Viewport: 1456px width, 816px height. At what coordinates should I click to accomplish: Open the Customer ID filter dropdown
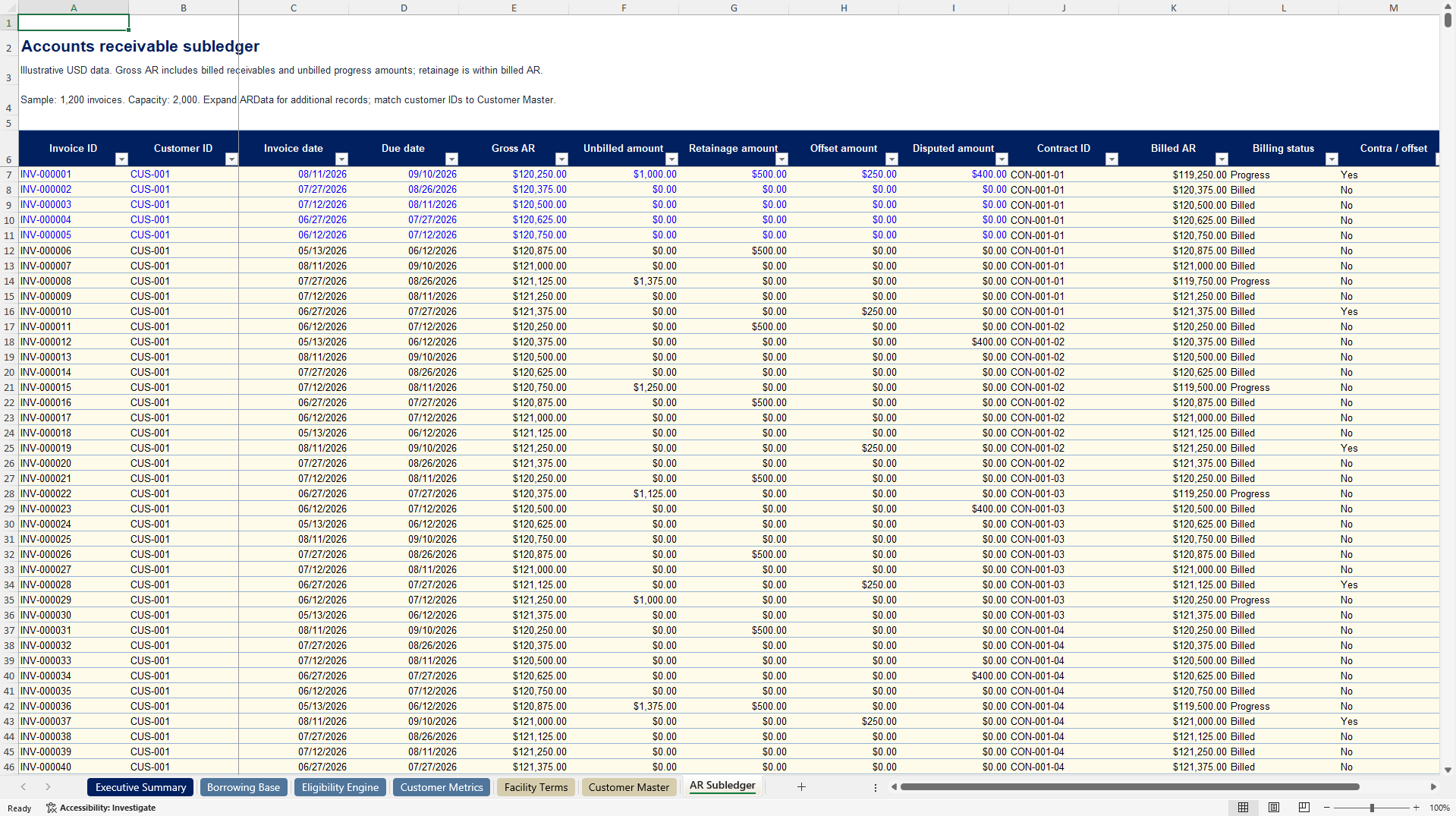tap(231, 159)
